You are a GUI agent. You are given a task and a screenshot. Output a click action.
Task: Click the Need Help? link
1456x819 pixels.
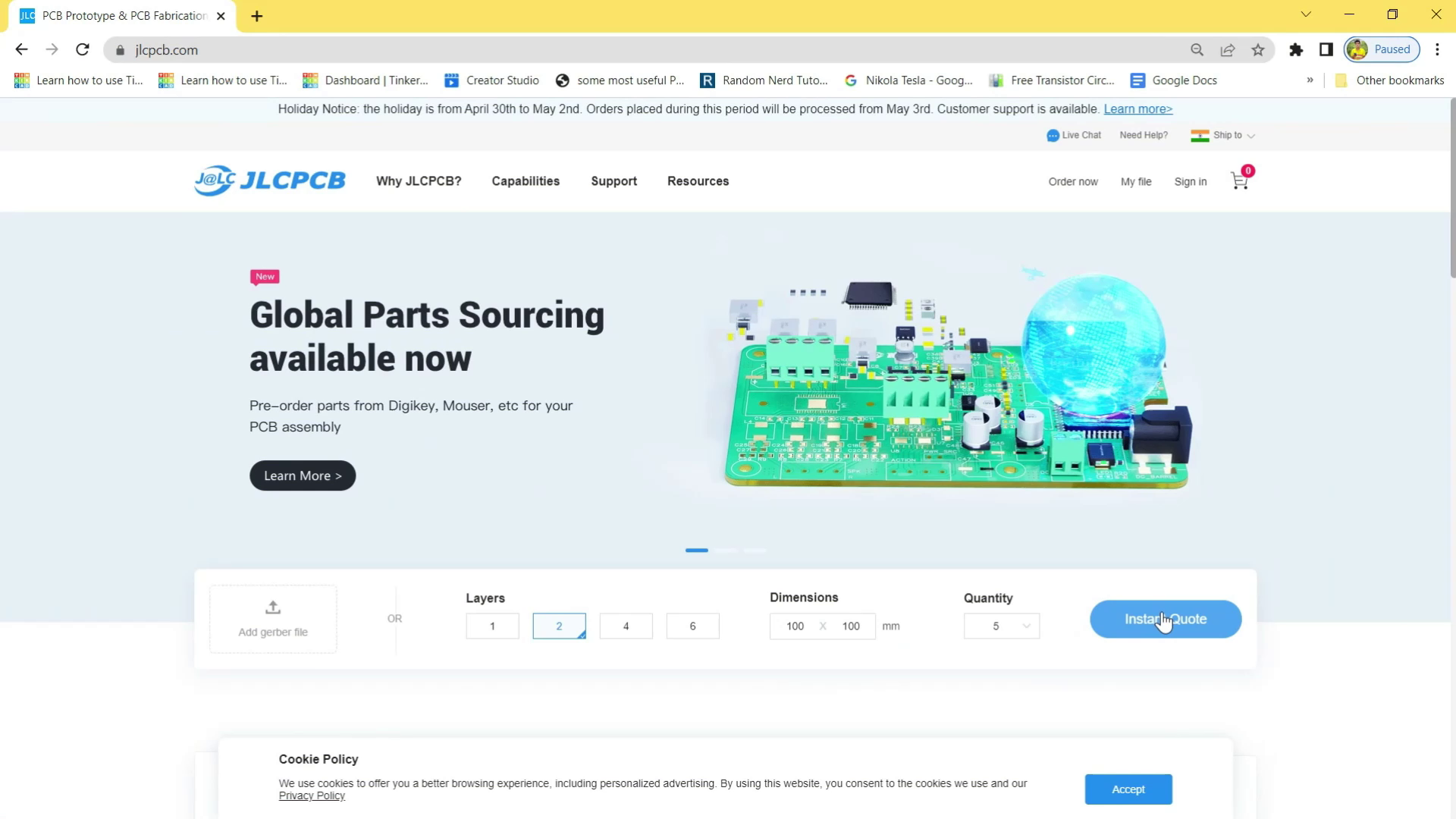1144,136
